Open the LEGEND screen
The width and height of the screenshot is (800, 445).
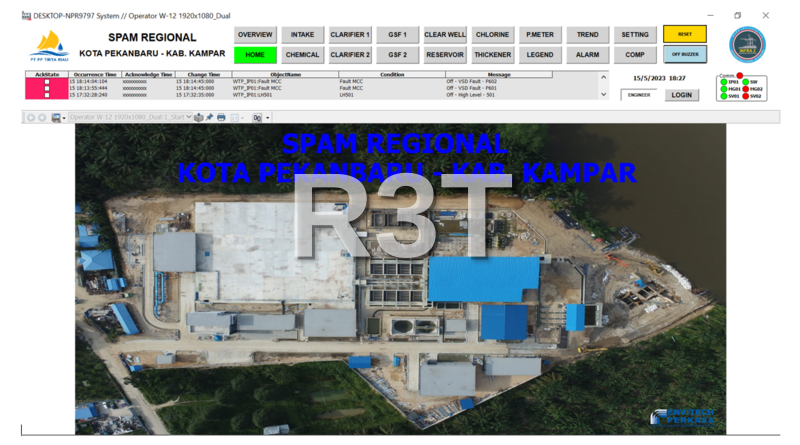pos(540,55)
